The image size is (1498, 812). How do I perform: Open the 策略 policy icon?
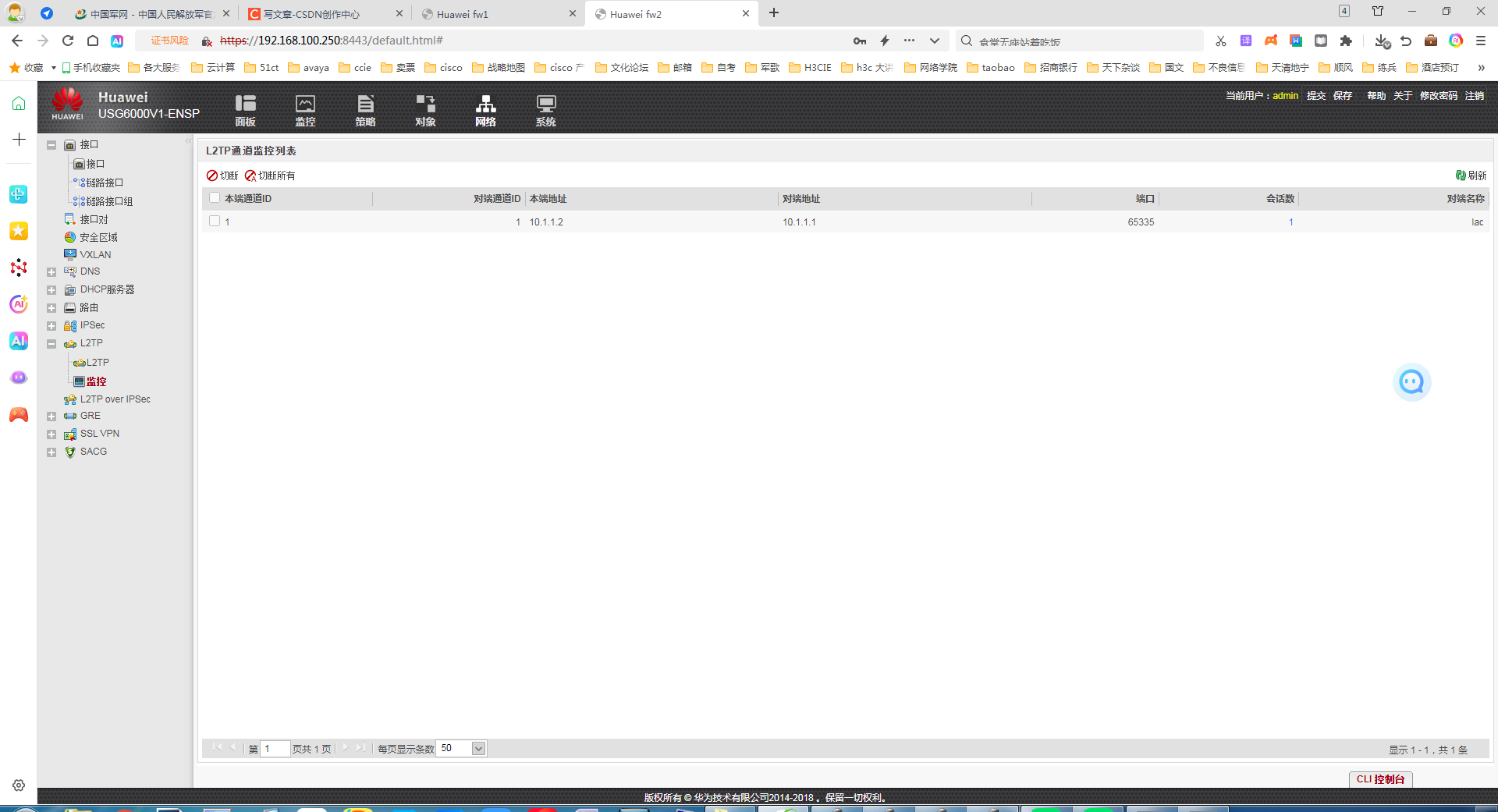pyautogui.click(x=365, y=110)
